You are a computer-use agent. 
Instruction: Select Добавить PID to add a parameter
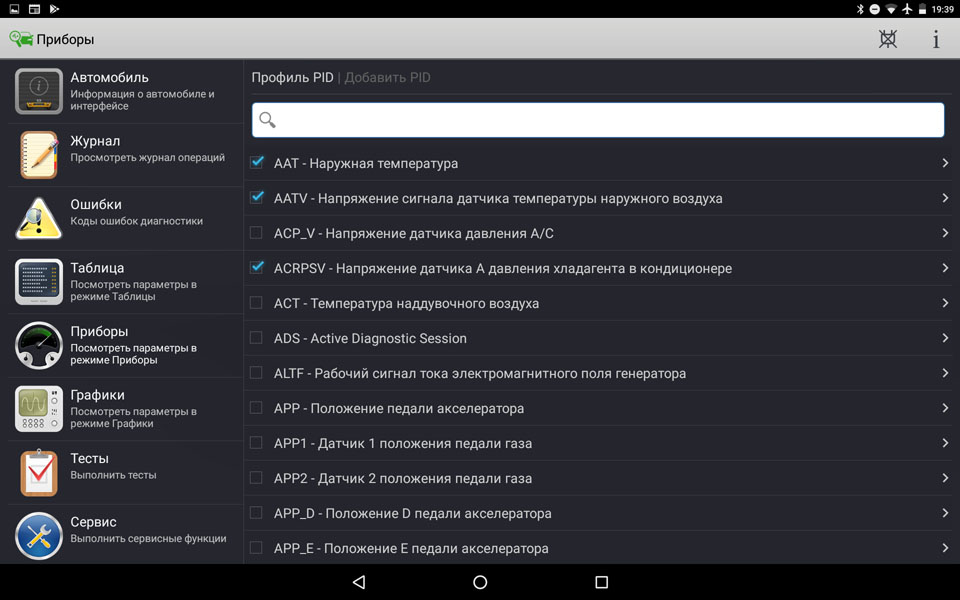pos(385,76)
